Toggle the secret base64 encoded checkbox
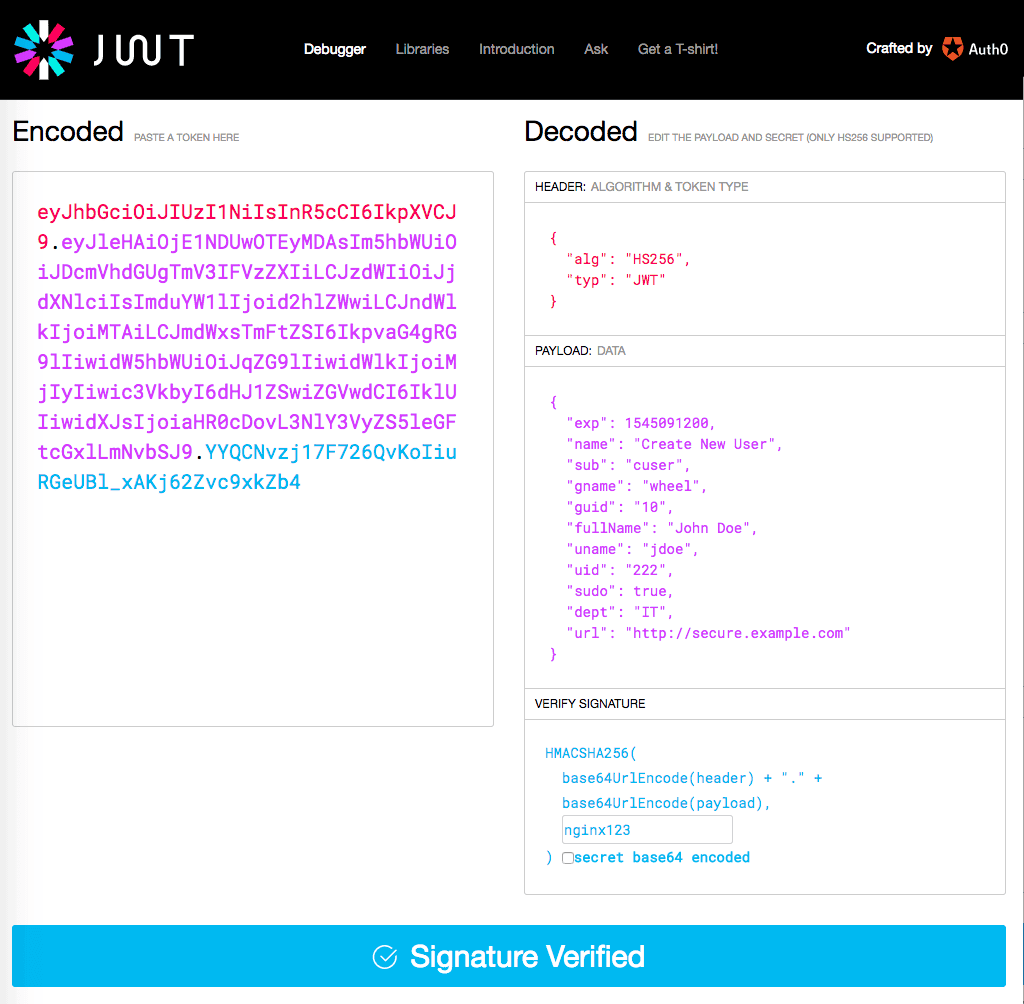The image size is (1024, 1004). [x=568, y=858]
